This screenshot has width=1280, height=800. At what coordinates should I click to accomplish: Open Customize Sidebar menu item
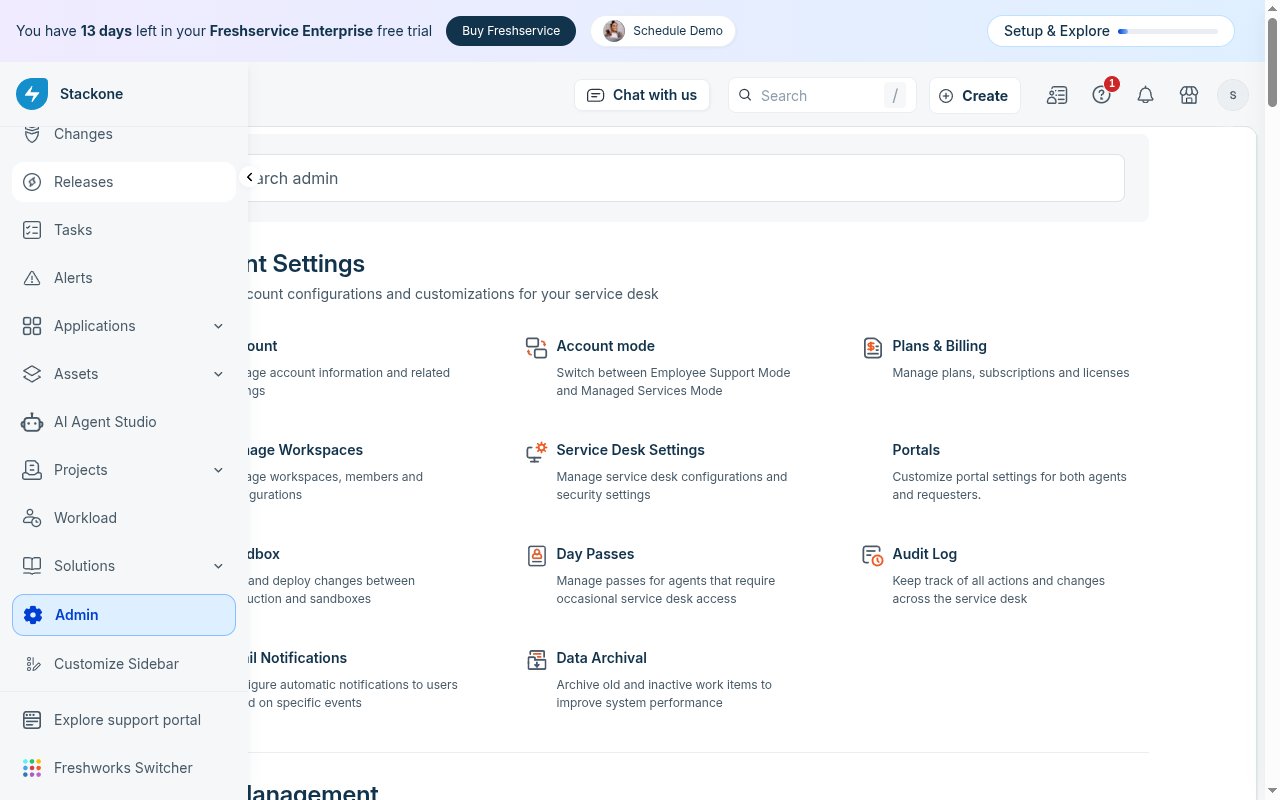pyautogui.click(x=124, y=664)
